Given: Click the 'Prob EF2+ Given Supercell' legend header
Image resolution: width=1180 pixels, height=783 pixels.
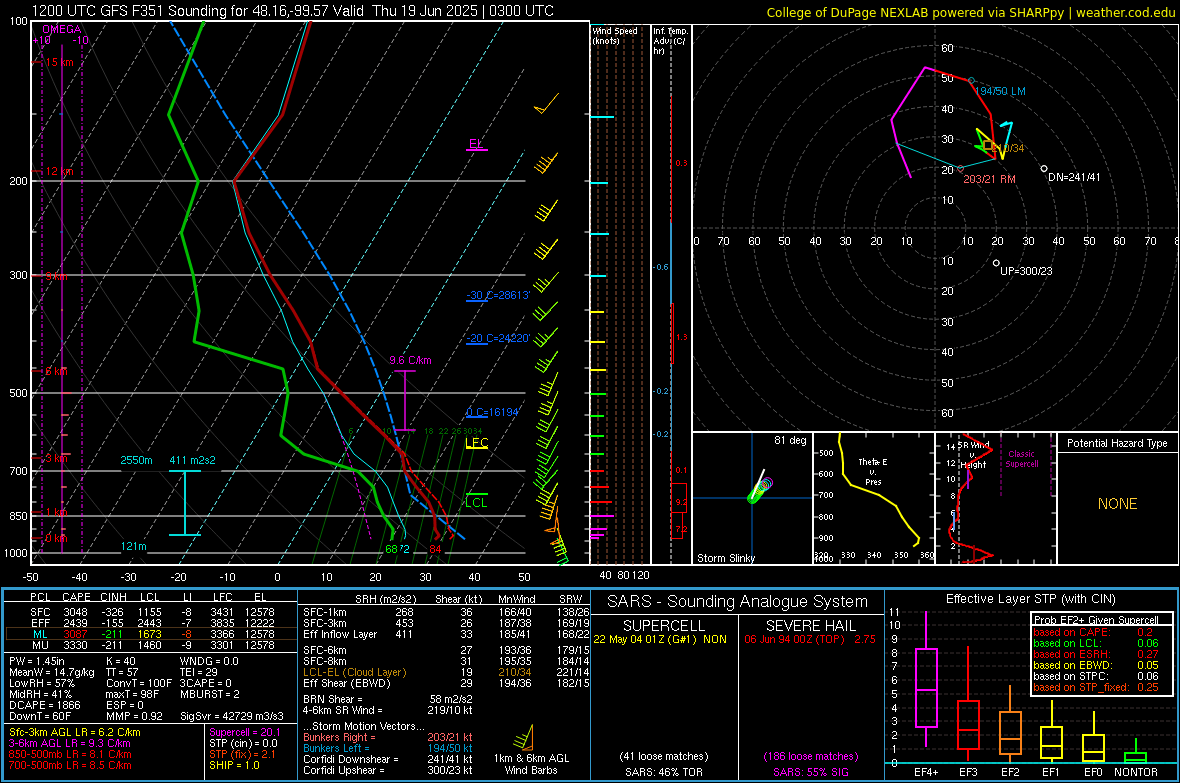Looking at the screenshot, I should click(x=1096, y=620).
